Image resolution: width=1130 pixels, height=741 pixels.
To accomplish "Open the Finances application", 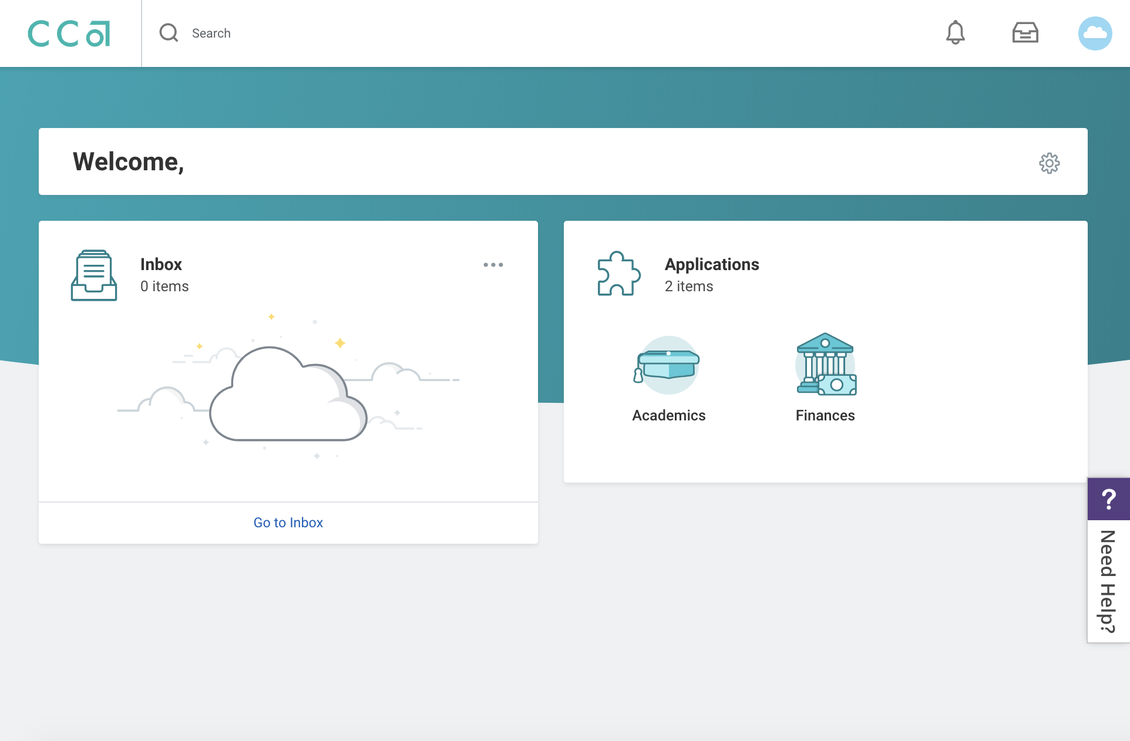I will [x=825, y=364].
